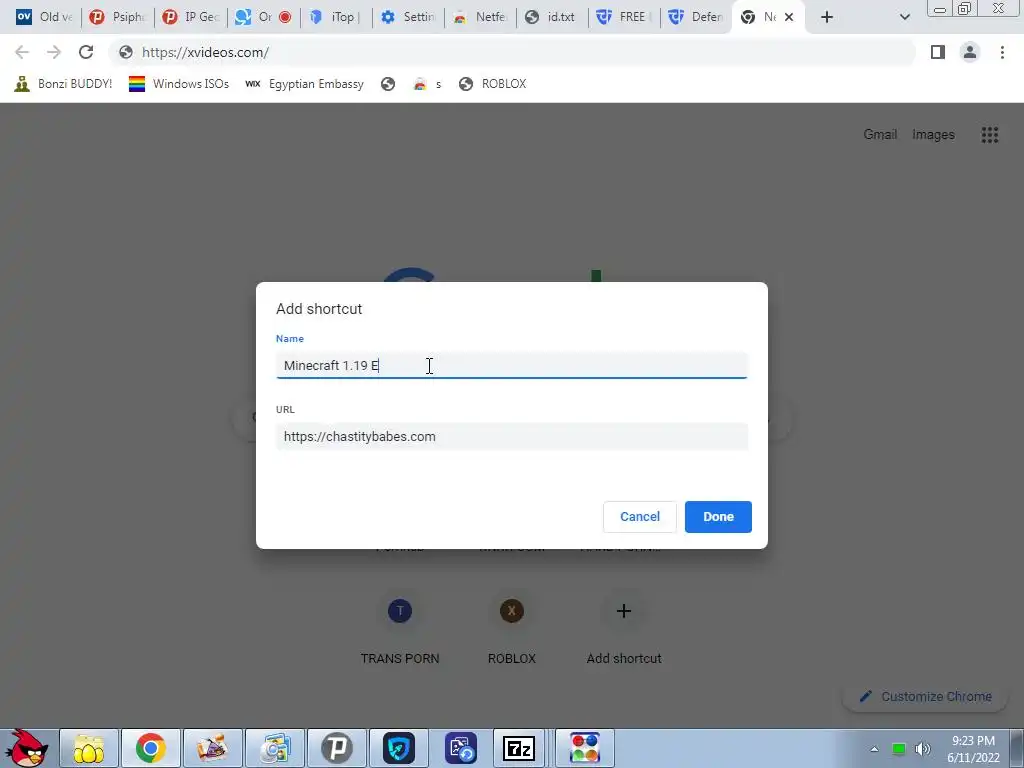The width and height of the screenshot is (1024, 768).
Task: Switch to the Old ve tab
Action: click(x=44, y=17)
